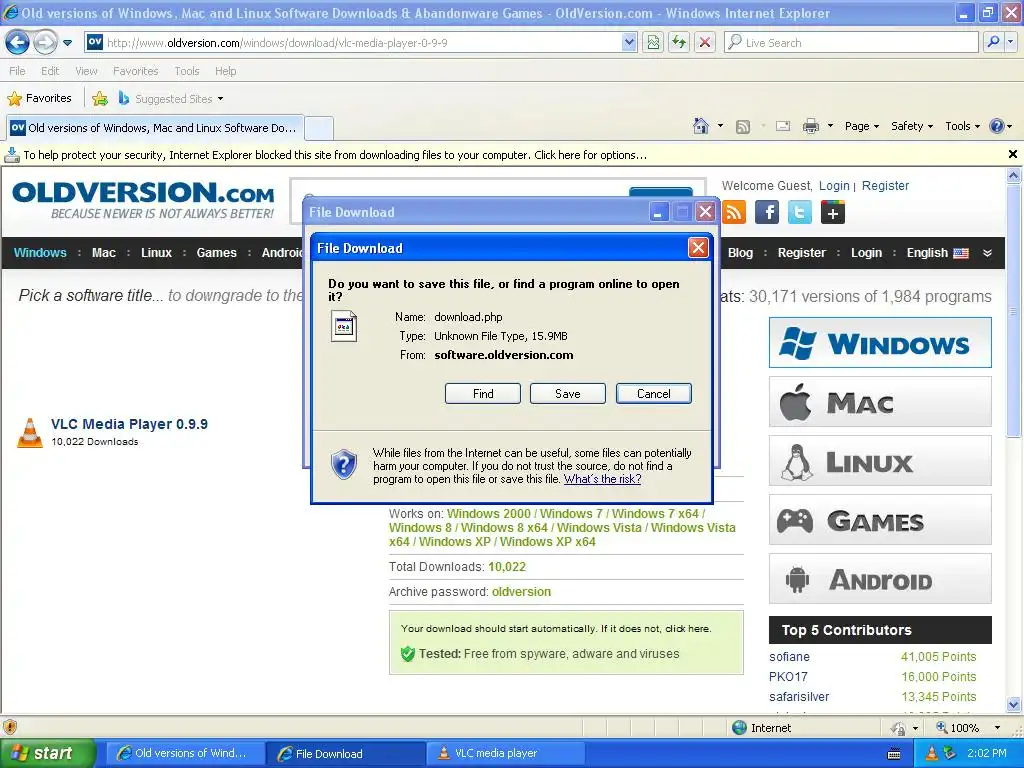Open the Games navigation item

tap(216, 253)
